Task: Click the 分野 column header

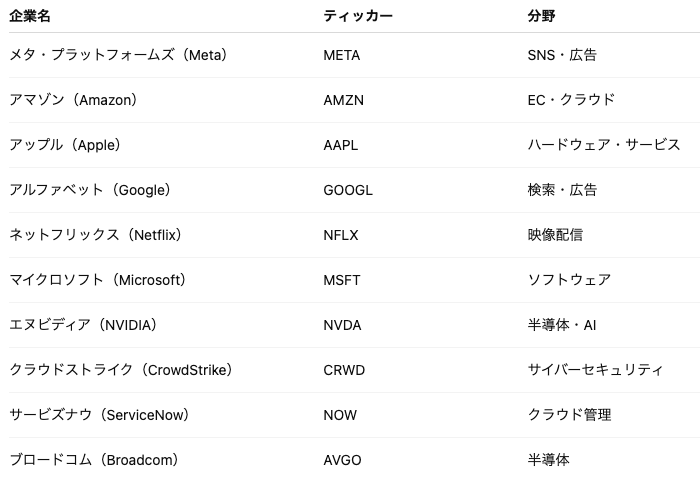Action: point(541,16)
